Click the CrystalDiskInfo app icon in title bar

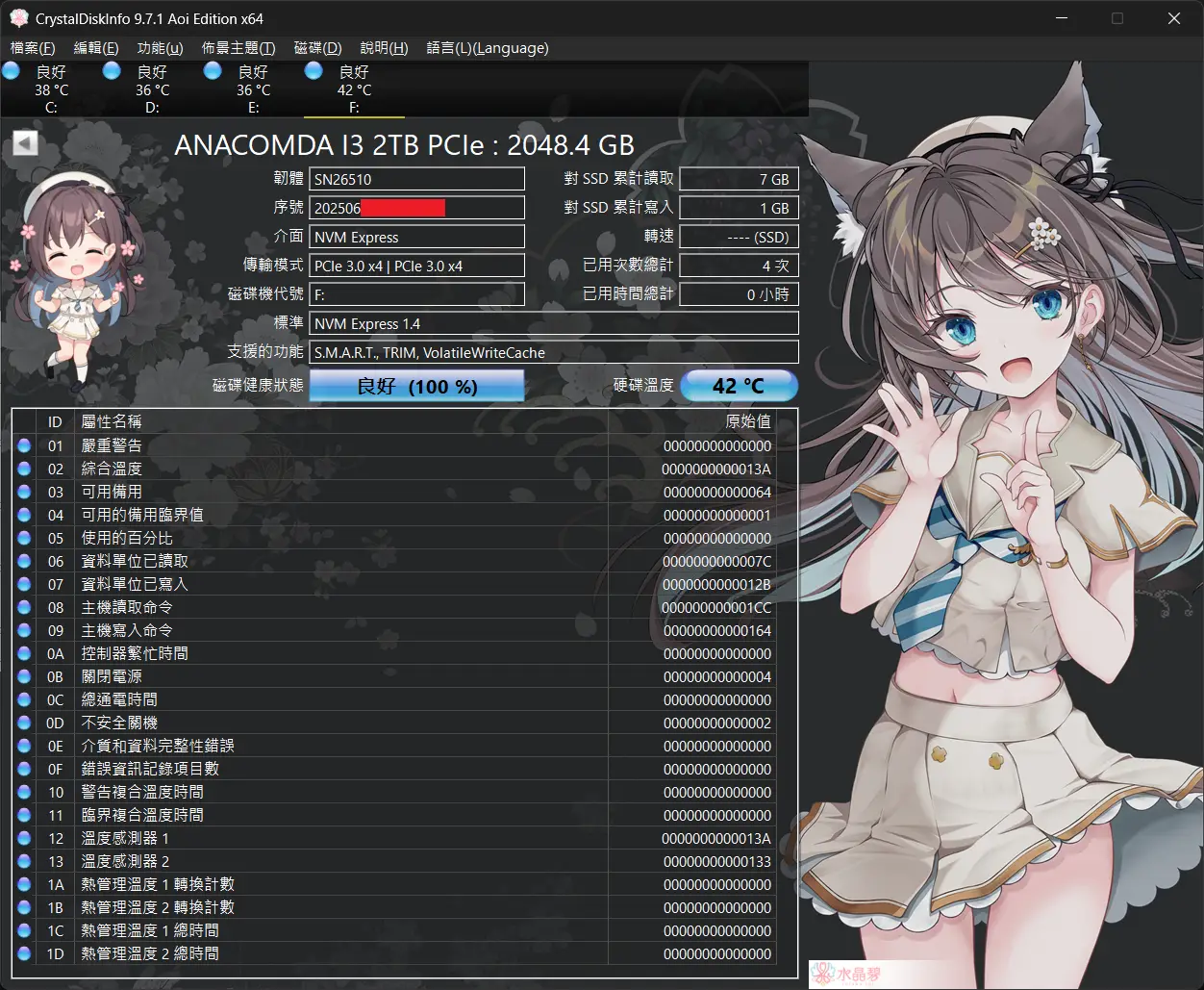coord(17,18)
